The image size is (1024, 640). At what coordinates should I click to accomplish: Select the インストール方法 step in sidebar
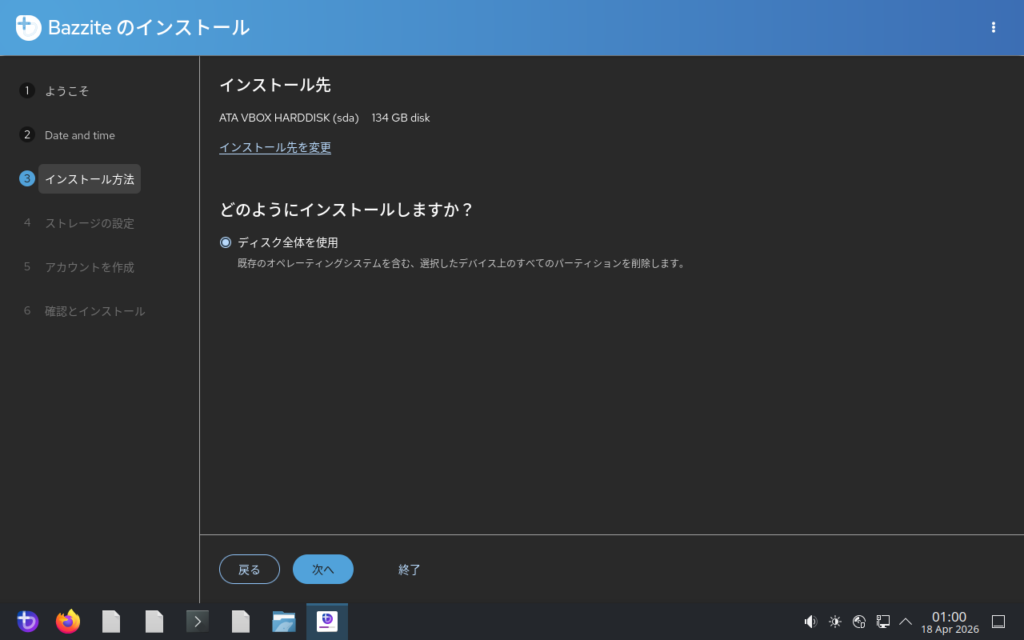tap(89, 179)
